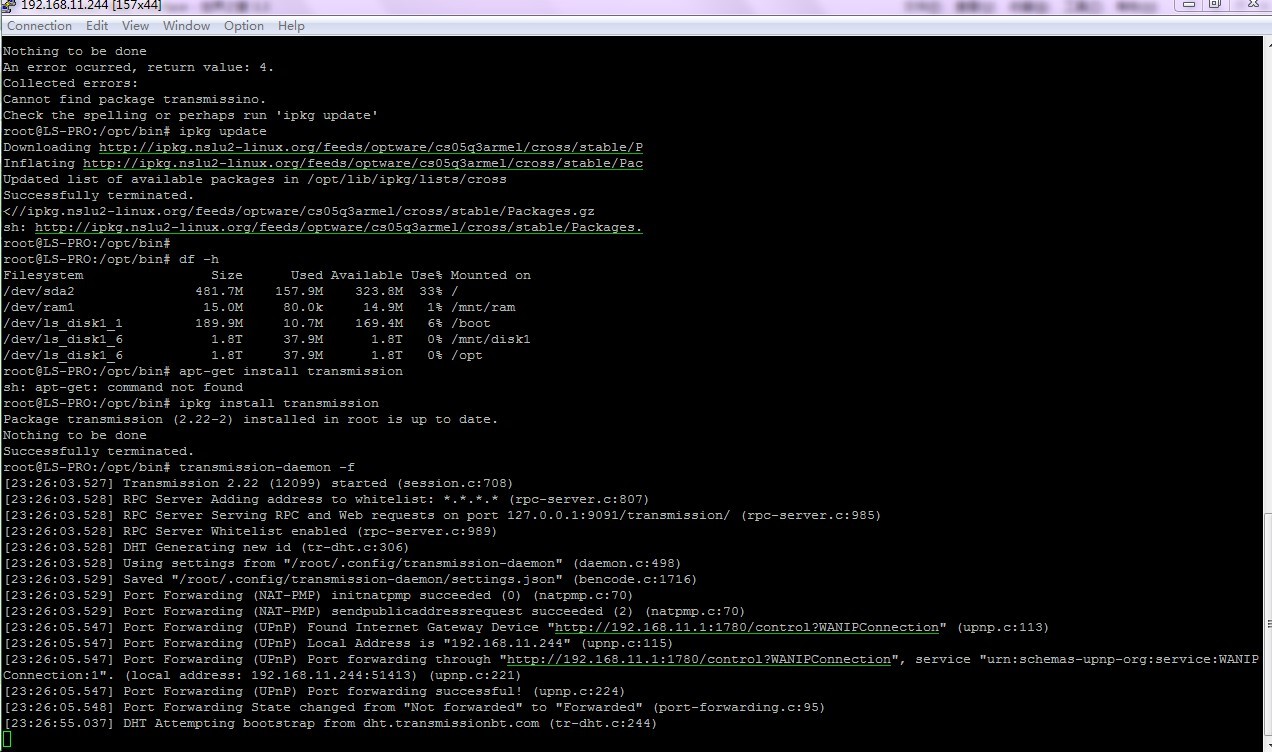The image size is (1272, 752).
Task: Click 'Collected errors:' line
Action: click(71, 84)
